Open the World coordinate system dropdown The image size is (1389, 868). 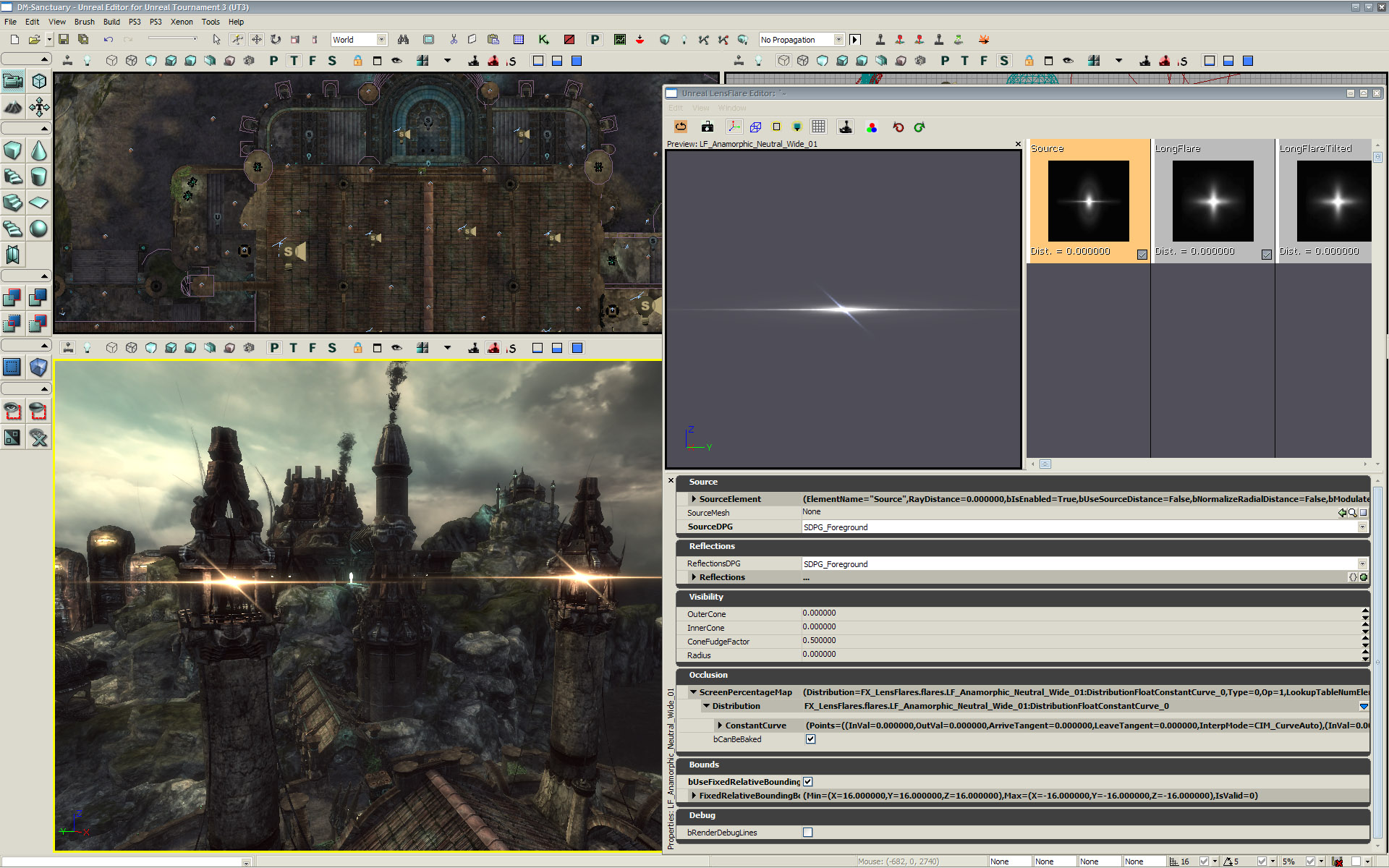pos(381,40)
